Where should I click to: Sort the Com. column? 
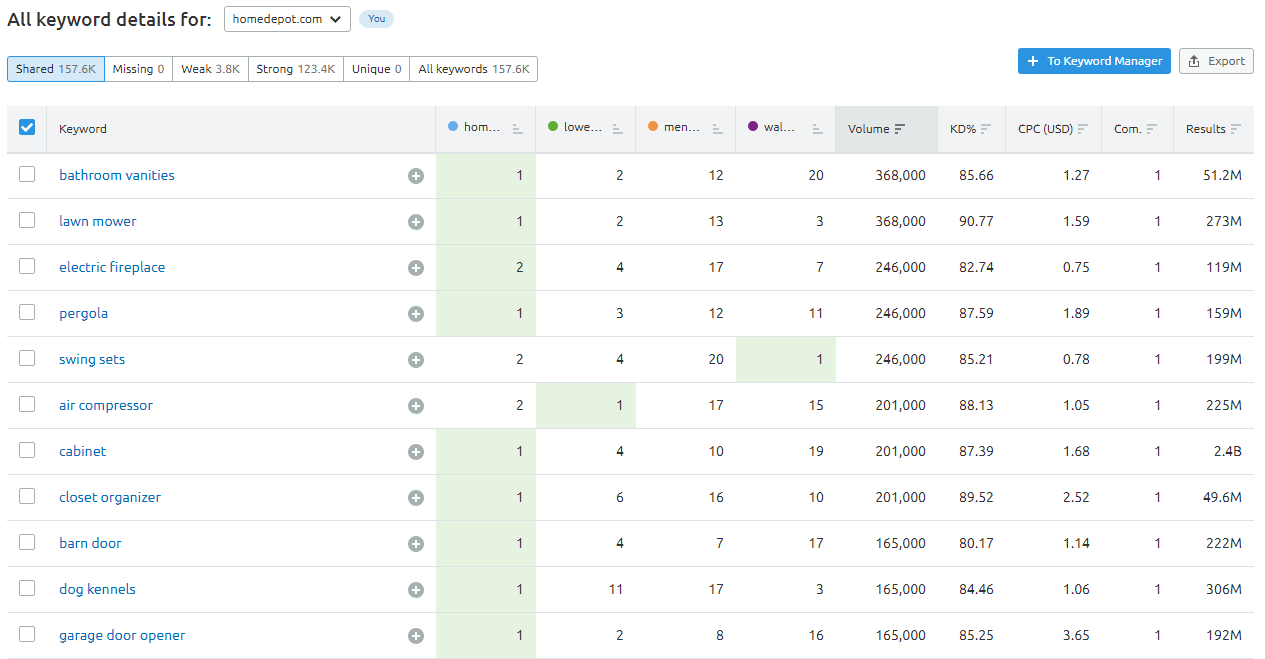(1150, 128)
